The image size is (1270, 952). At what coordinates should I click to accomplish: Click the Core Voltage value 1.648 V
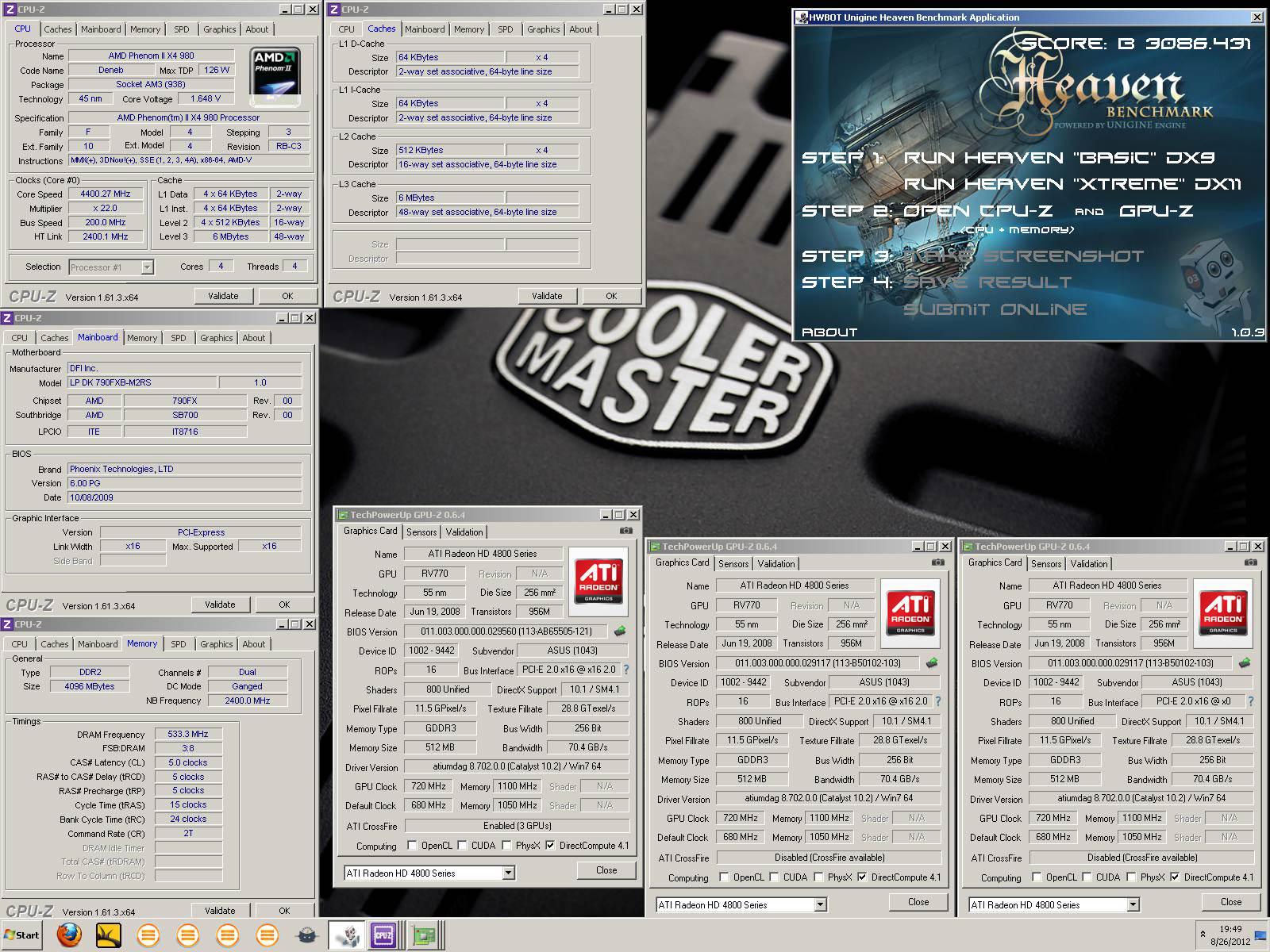tap(206, 99)
